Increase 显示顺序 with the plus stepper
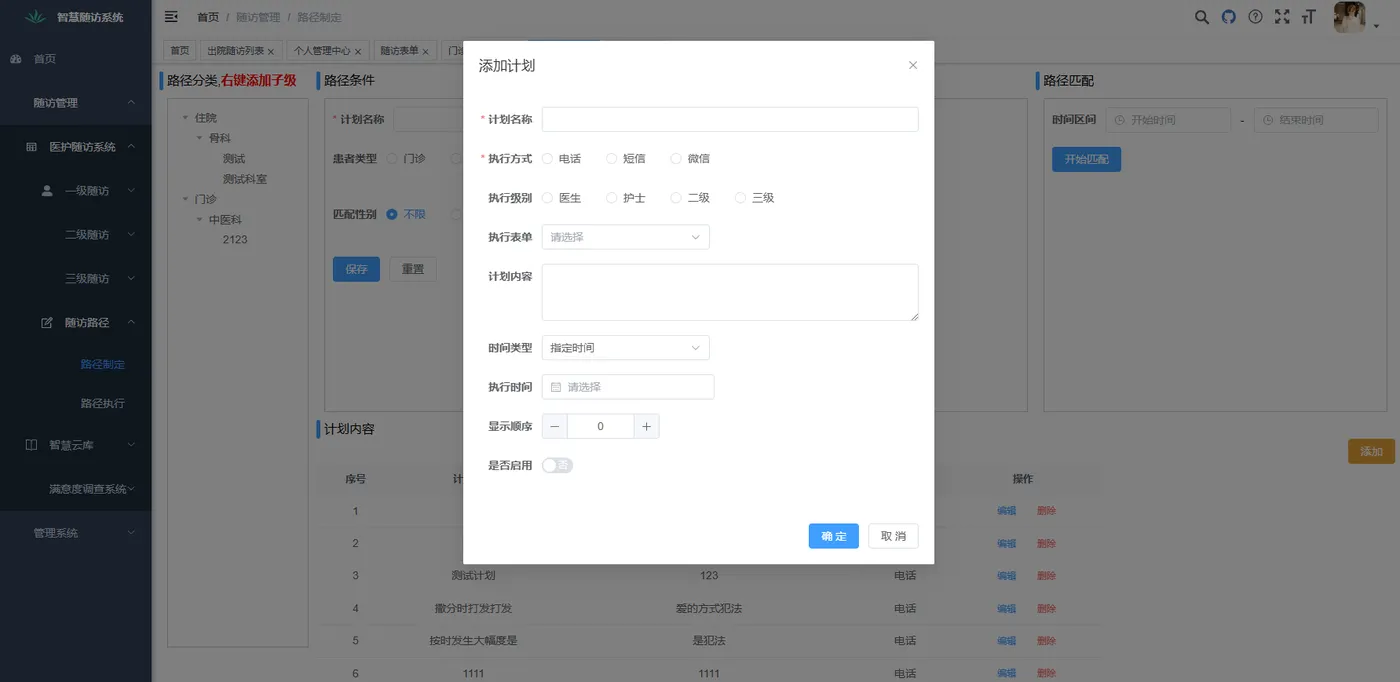 (x=646, y=425)
